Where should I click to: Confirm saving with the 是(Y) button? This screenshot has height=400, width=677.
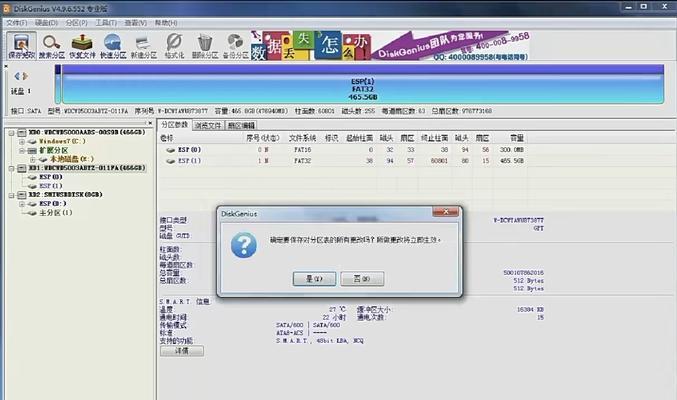[x=314, y=279]
